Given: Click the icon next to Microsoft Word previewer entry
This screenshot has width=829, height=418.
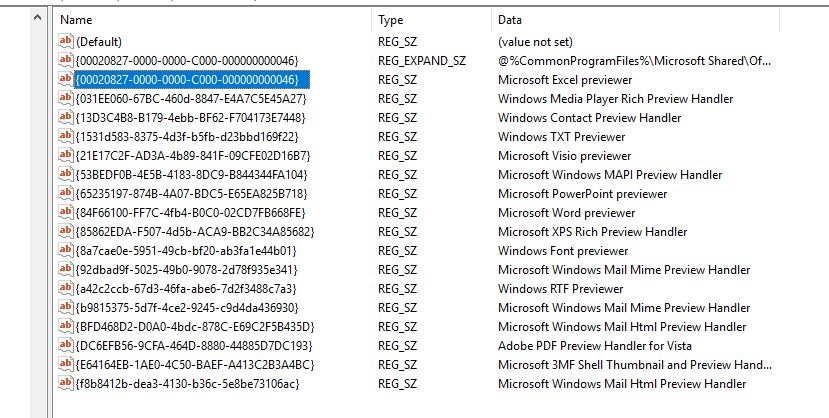Looking at the screenshot, I should [x=67, y=212].
